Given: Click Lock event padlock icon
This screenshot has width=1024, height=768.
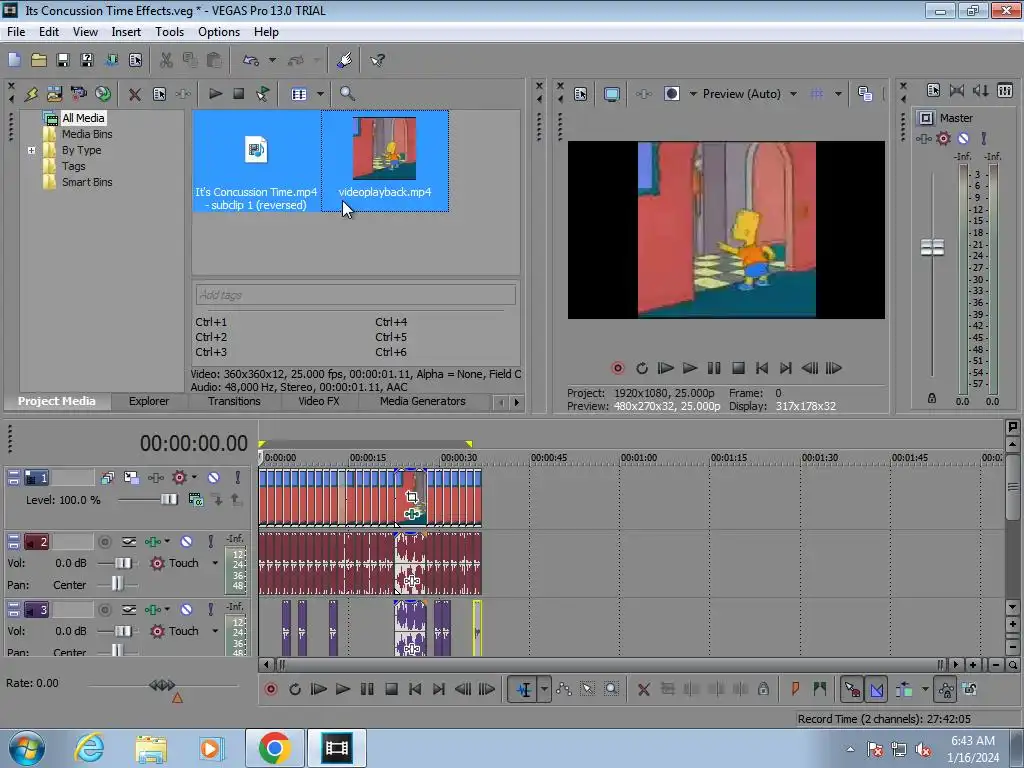Looking at the screenshot, I should pyautogui.click(x=763, y=689).
